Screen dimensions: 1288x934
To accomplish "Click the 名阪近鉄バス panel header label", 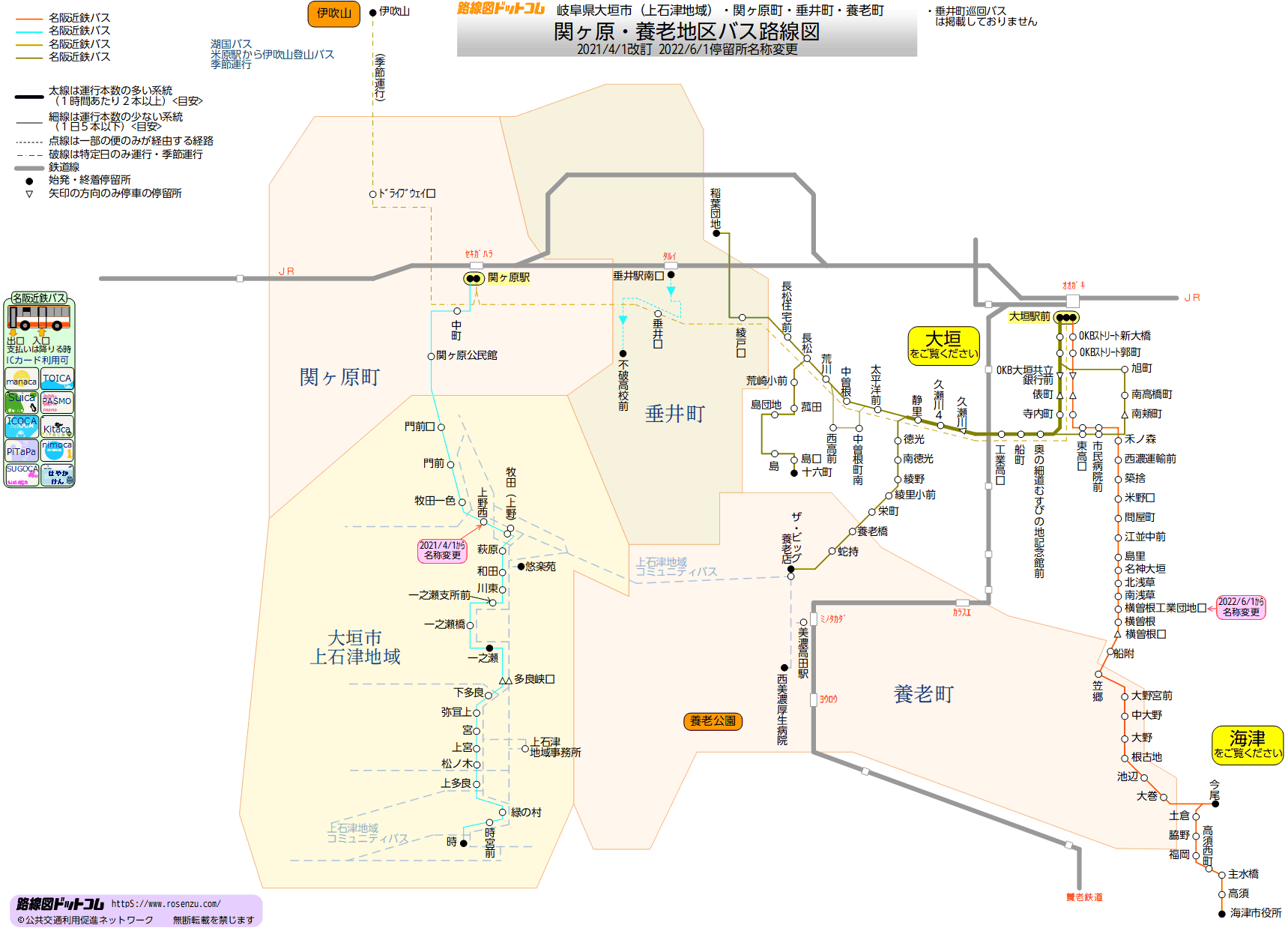I will (x=39, y=298).
